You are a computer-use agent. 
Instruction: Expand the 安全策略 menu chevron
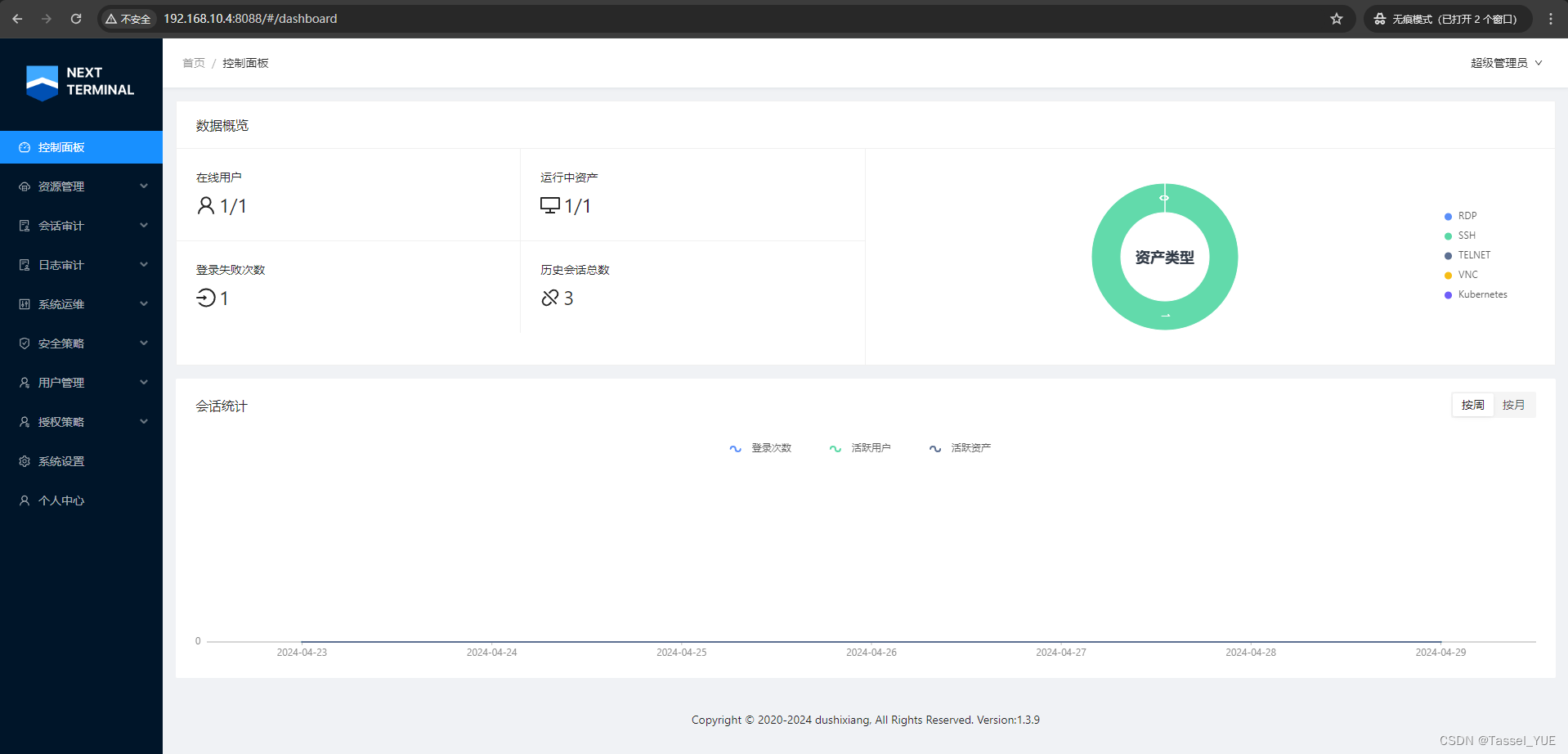click(144, 343)
